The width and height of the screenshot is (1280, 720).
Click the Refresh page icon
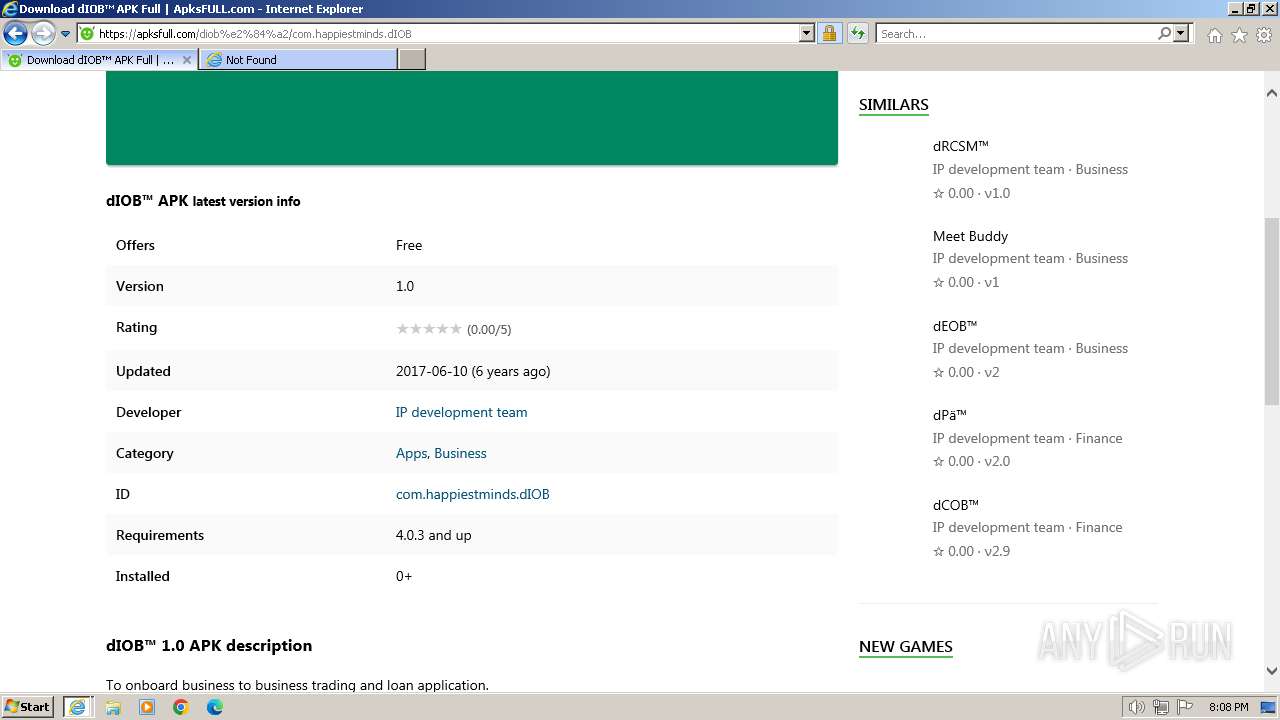pos(858,34)
